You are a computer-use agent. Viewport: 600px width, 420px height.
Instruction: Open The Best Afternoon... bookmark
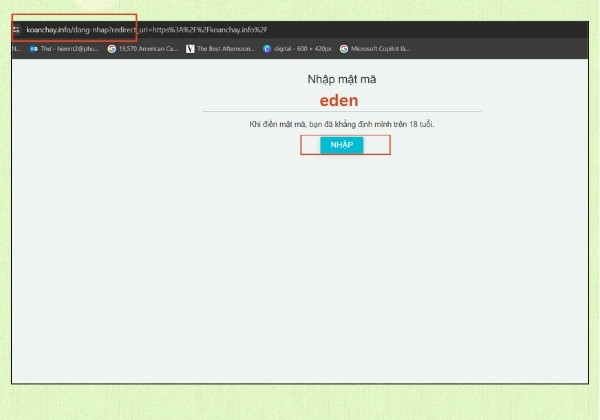click(220, 49)
